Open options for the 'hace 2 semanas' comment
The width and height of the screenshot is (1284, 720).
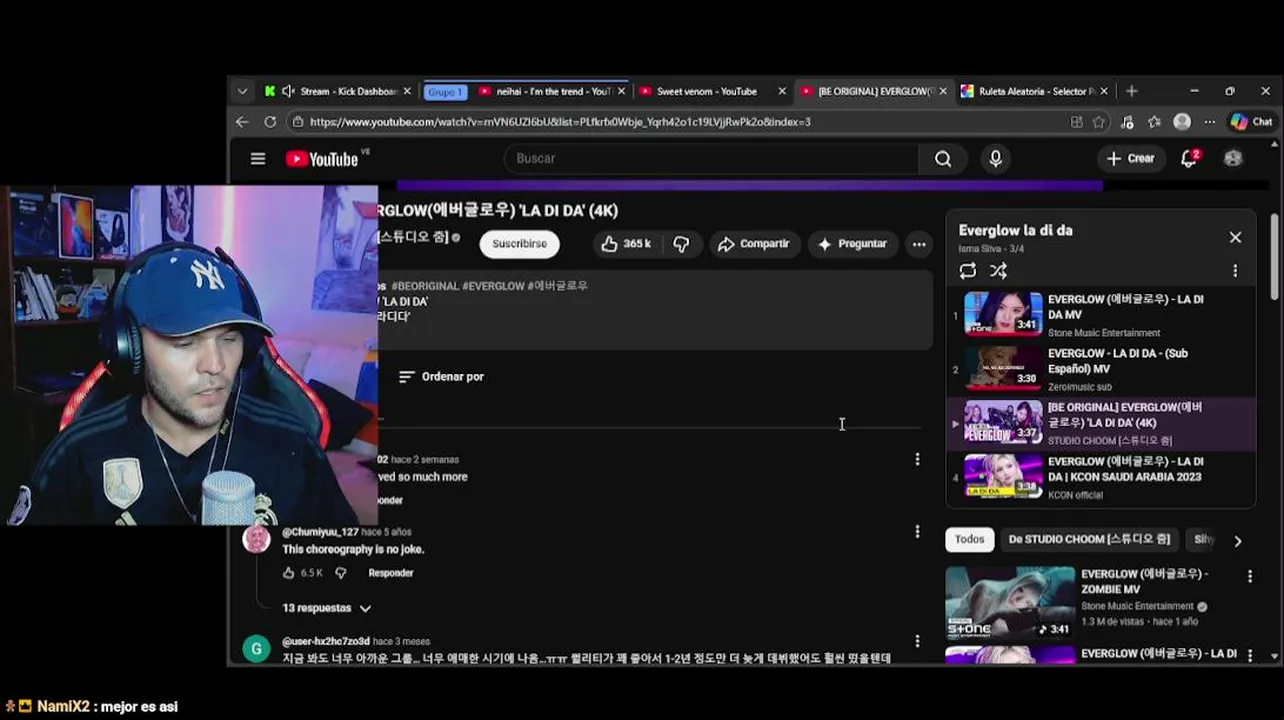click(917, 459)
